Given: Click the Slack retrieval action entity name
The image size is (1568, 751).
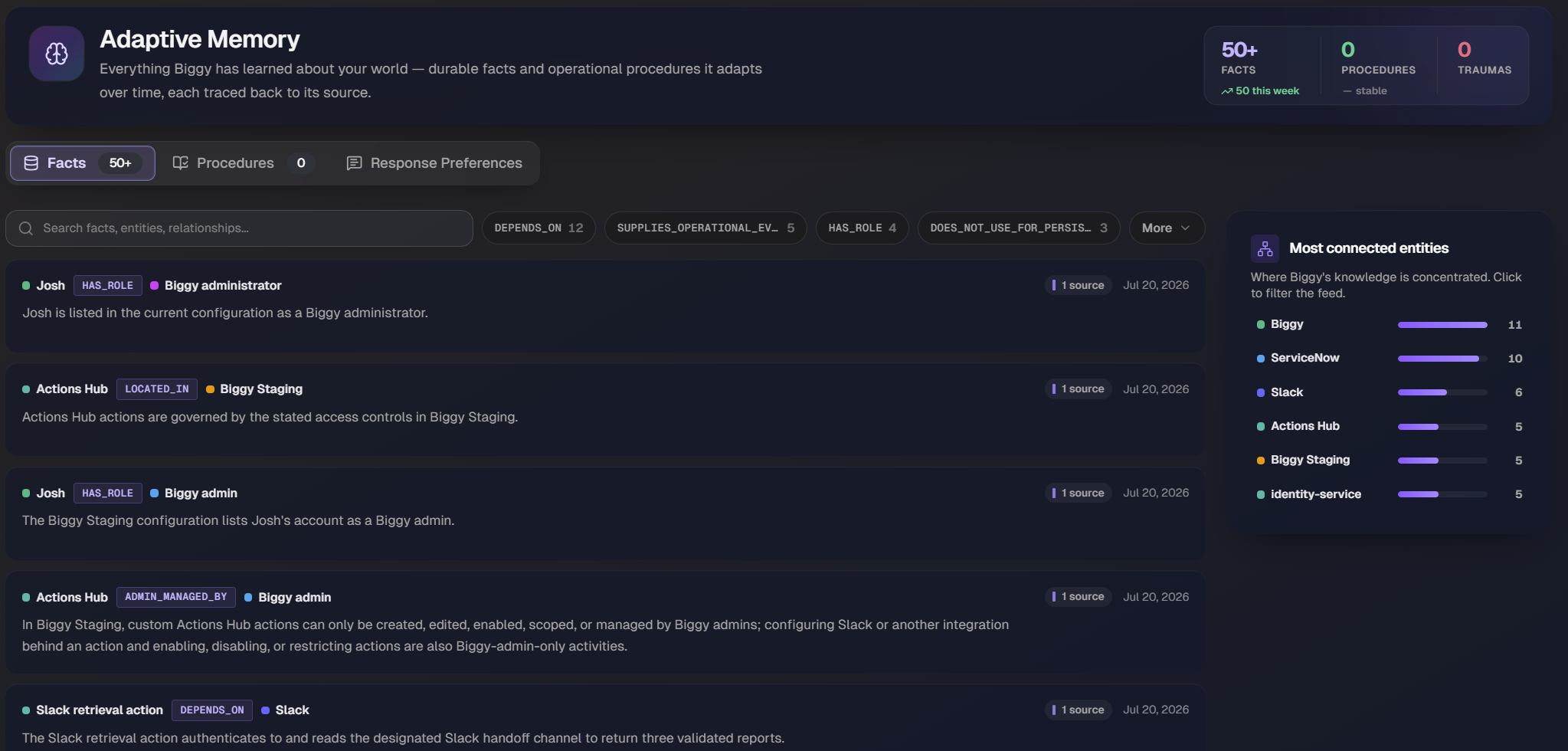Looking at the screenshot, I should point(100,710).
